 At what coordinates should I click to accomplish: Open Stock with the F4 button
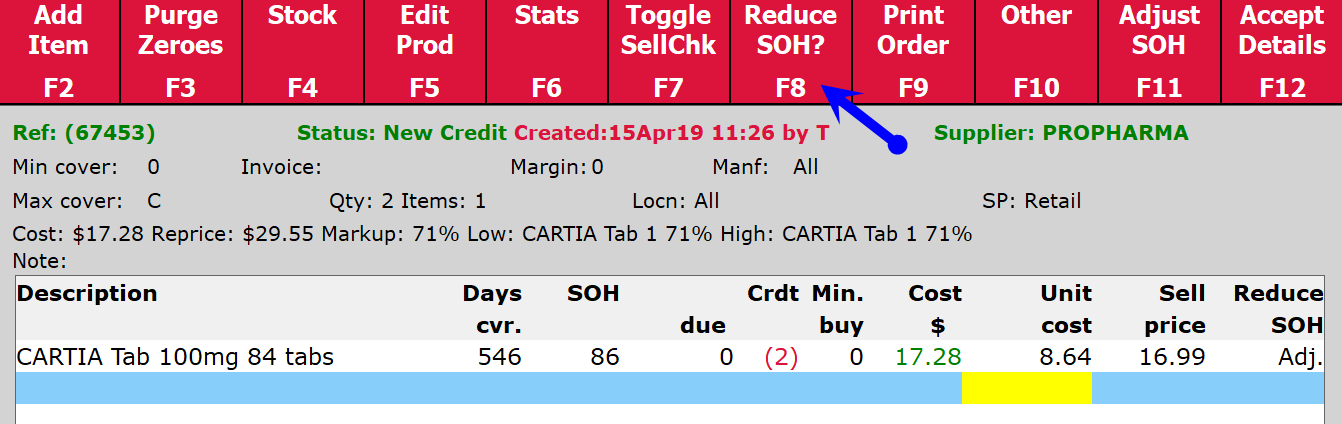click(303, 51)
